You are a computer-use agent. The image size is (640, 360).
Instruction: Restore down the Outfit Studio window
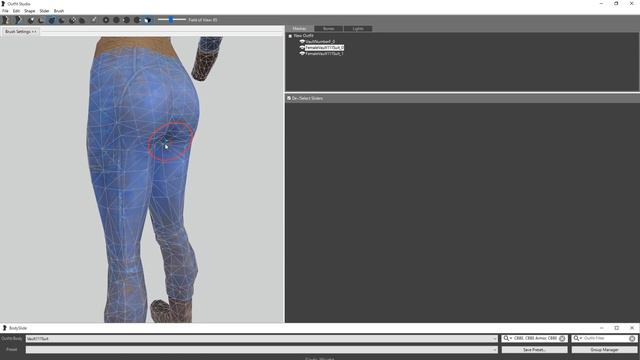[616, 4]
